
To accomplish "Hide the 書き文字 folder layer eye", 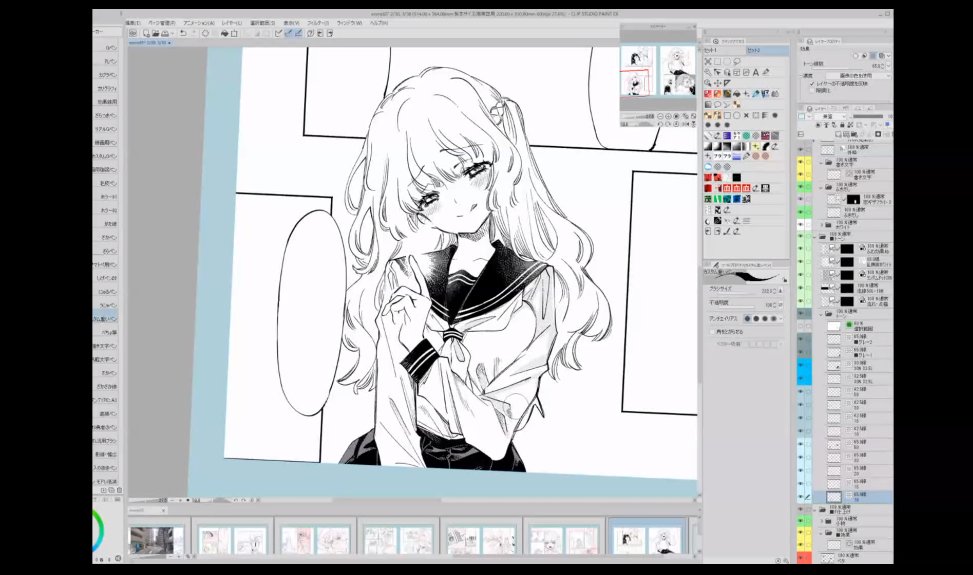I will coord(800,162).
